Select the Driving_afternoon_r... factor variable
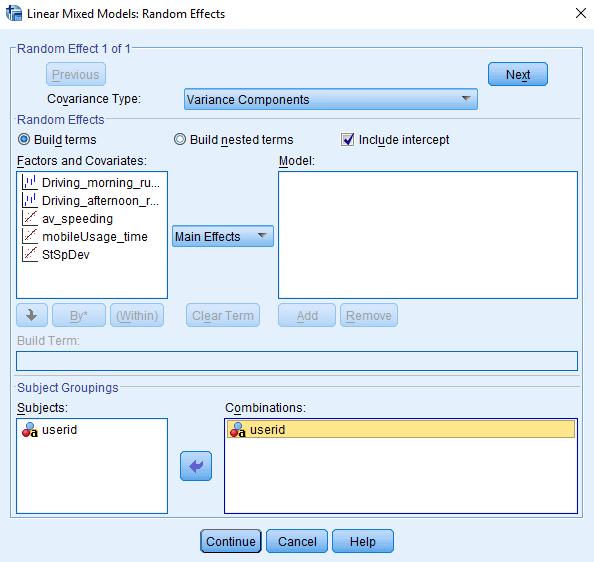Image resolution: width=594 pixels, height=562 pixels. point(91,200)
